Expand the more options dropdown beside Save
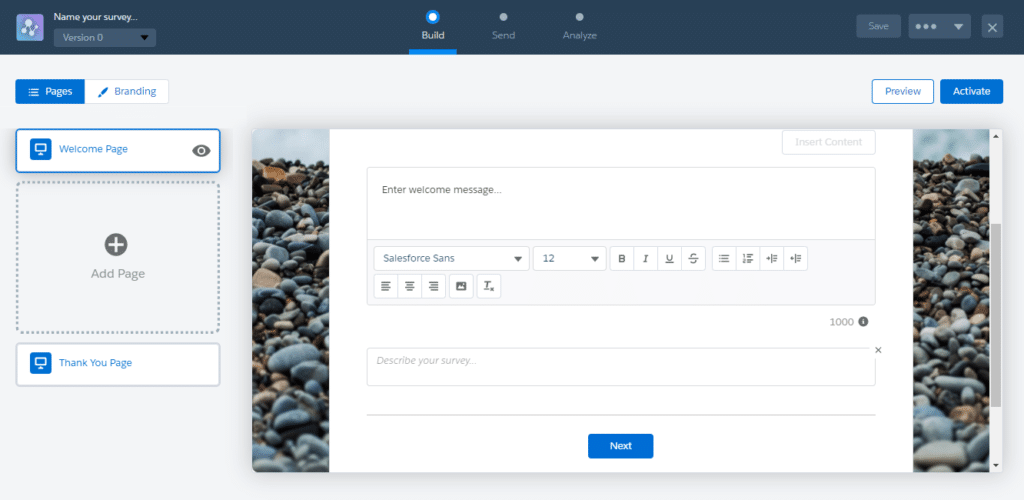1024x500 pixels. [x=939, y=27]
